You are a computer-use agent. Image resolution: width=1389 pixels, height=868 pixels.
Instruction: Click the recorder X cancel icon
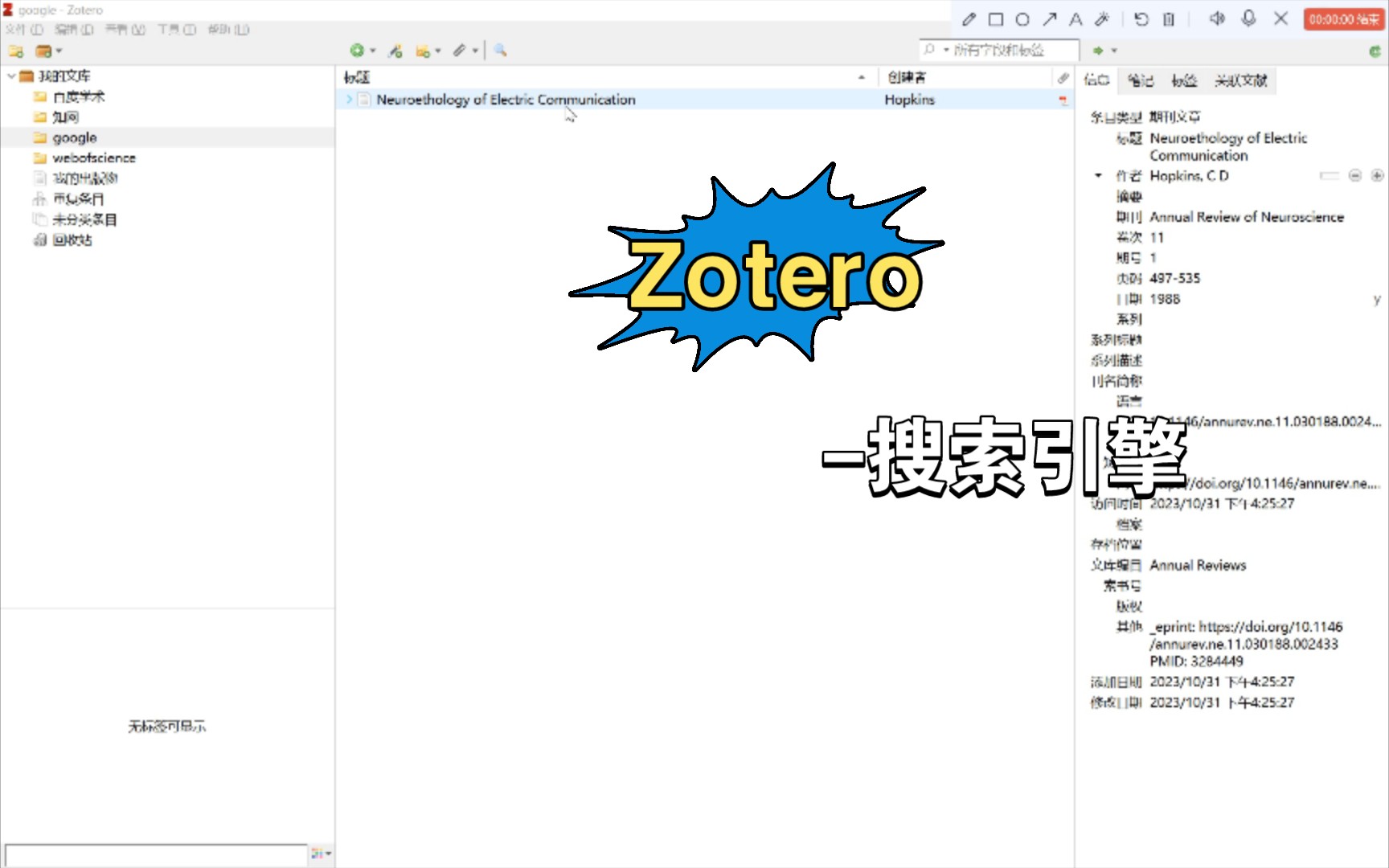point(1281,18)
